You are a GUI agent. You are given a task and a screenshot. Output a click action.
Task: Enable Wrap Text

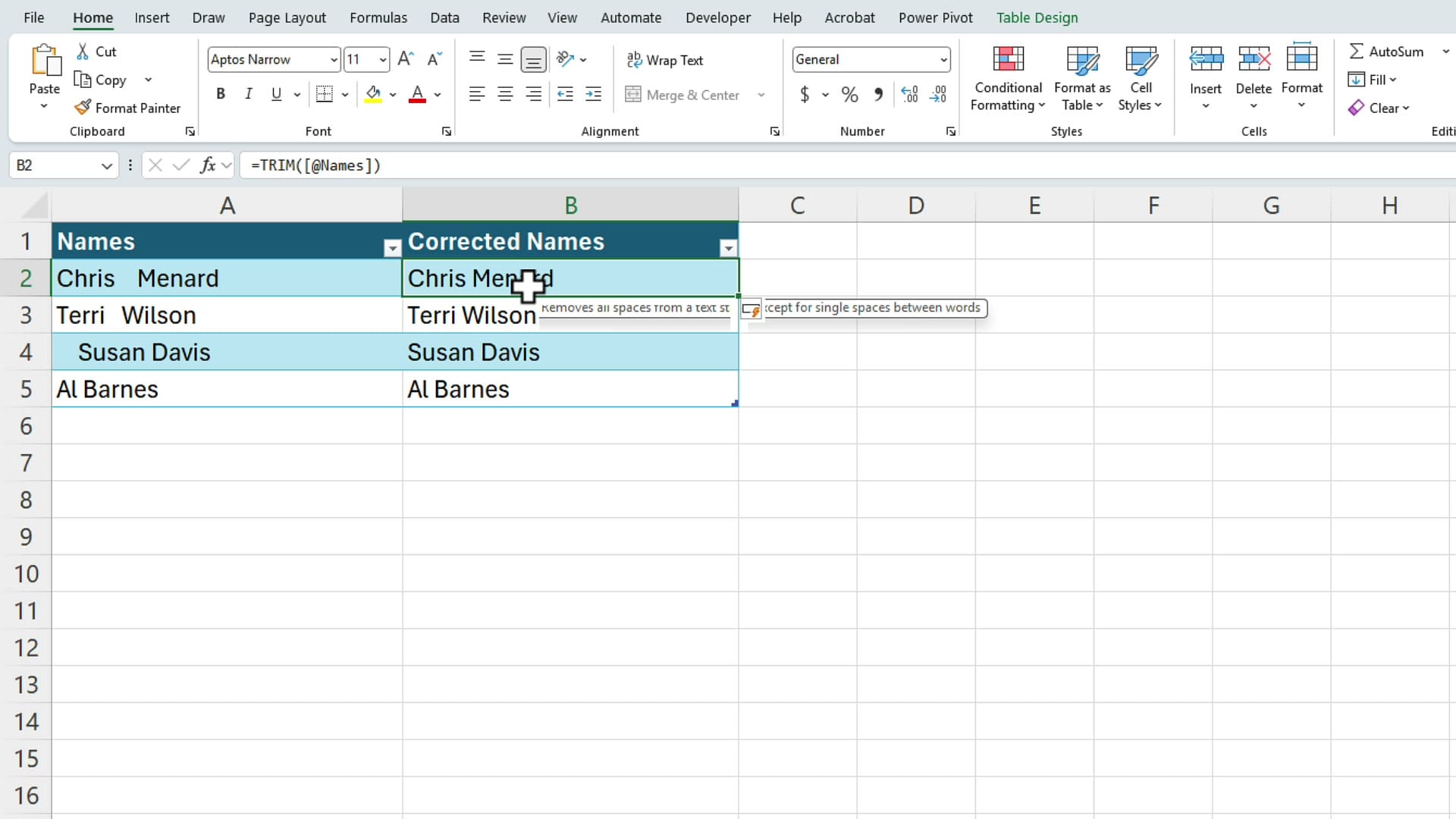[665, 60]
